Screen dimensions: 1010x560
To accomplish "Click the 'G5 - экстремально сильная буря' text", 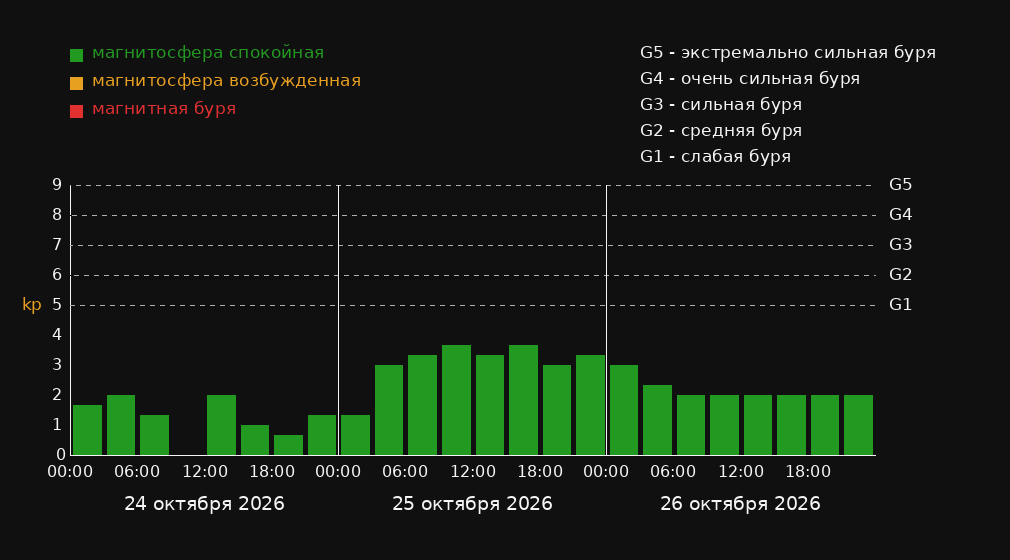I will click(788, 53).
